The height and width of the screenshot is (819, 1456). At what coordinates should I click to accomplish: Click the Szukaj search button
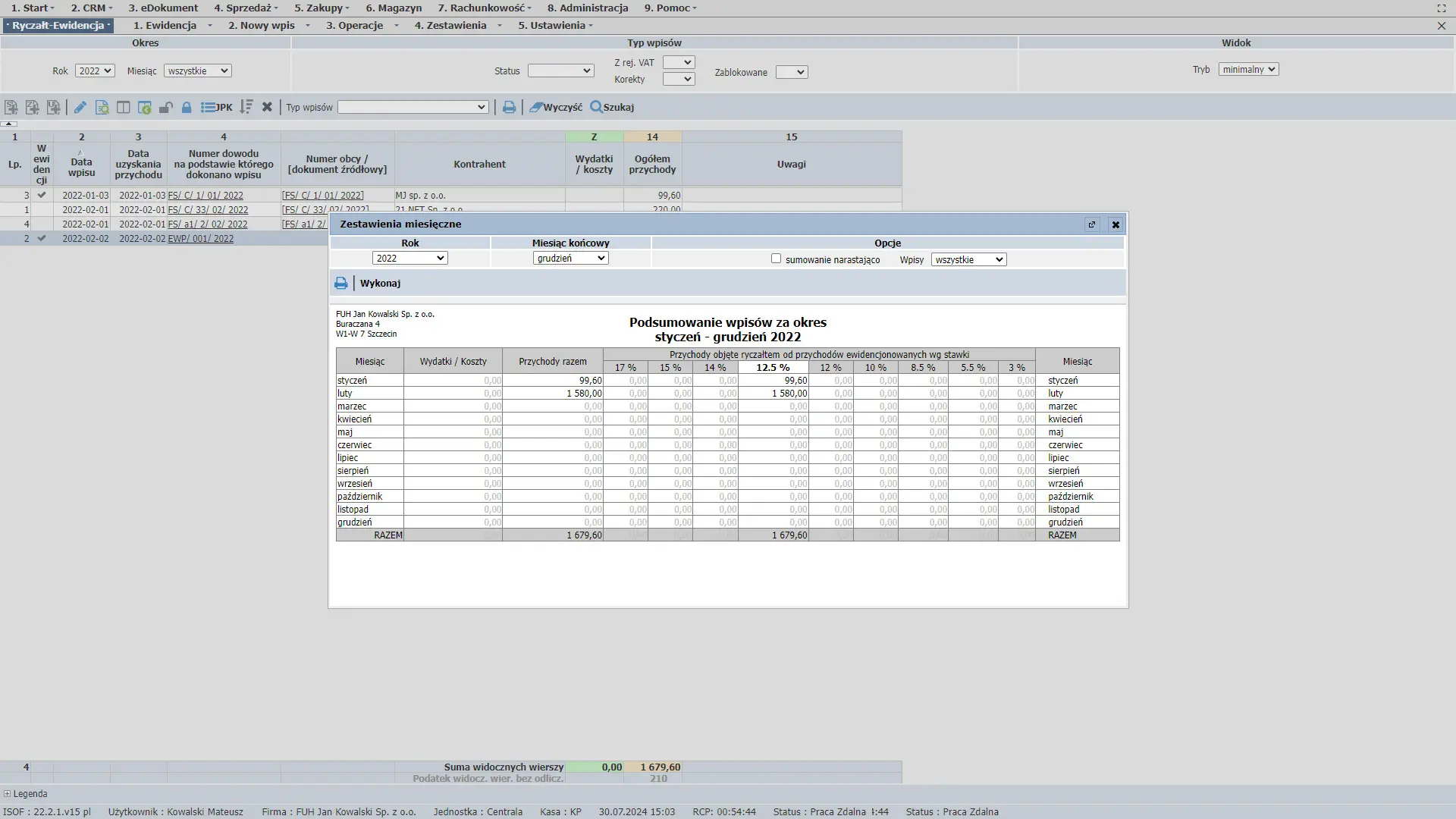click(x=612, y=108)
